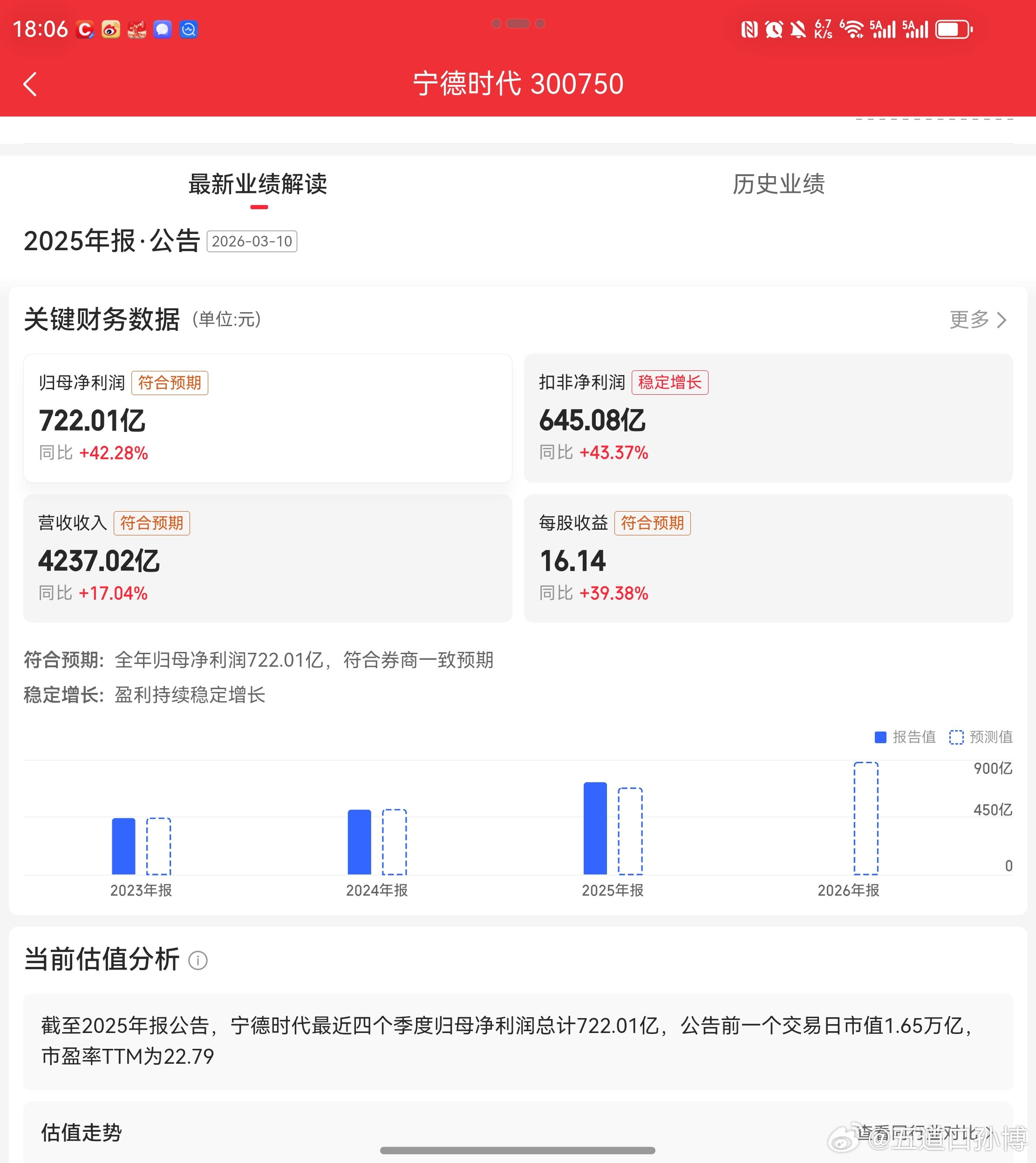1036x1163 pixels.
Task: Tap the Weibo notification icon in the status bar
Action: tap(111, 30)
